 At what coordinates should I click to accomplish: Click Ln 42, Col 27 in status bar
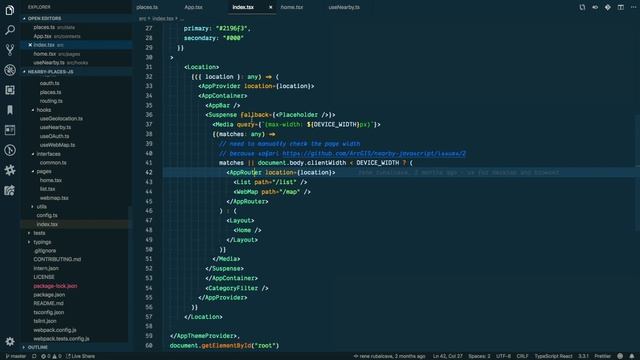pos(447,356)
